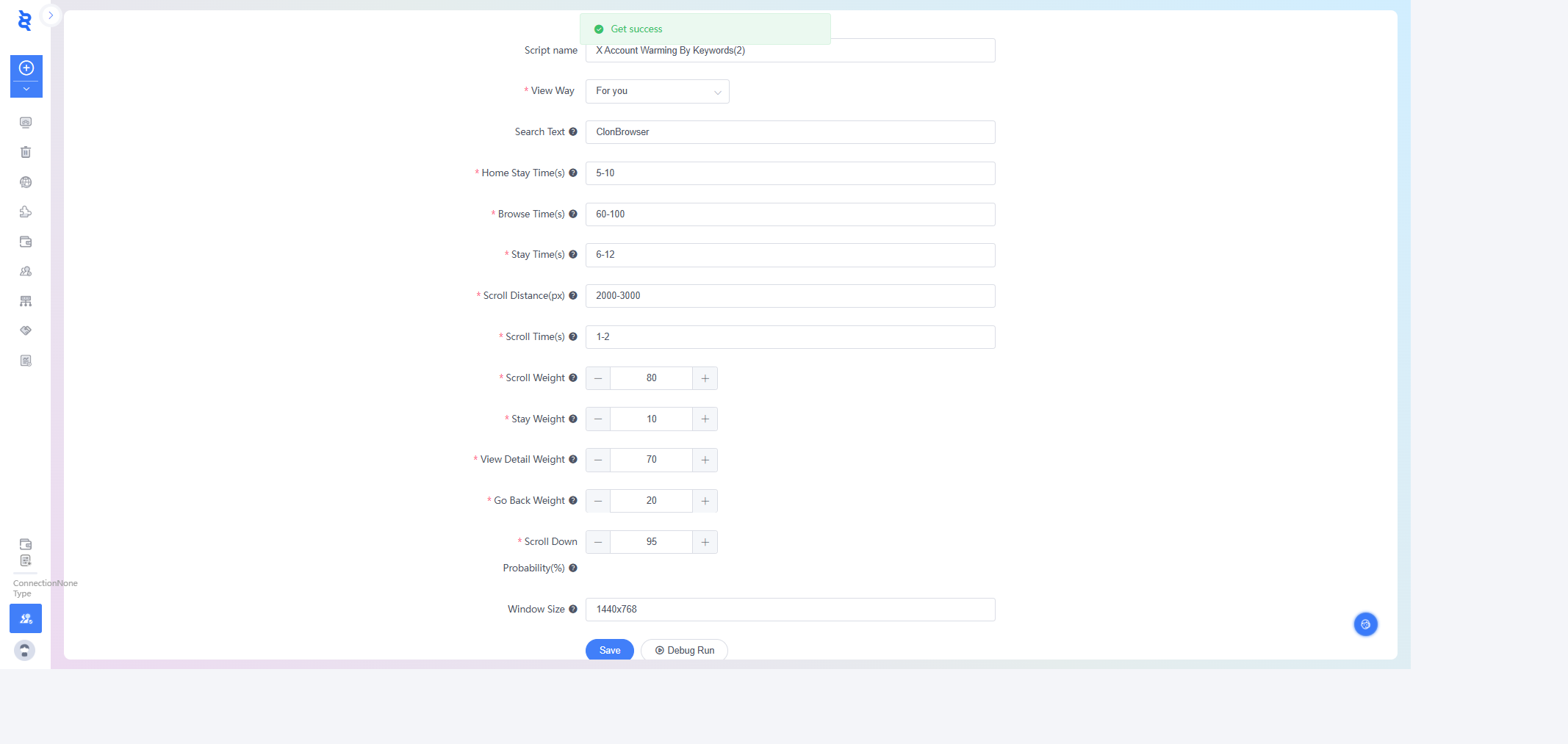Expand the chevron under the create button
Image resolution: width=1568 pixels, height=744 pixels.
26,89
